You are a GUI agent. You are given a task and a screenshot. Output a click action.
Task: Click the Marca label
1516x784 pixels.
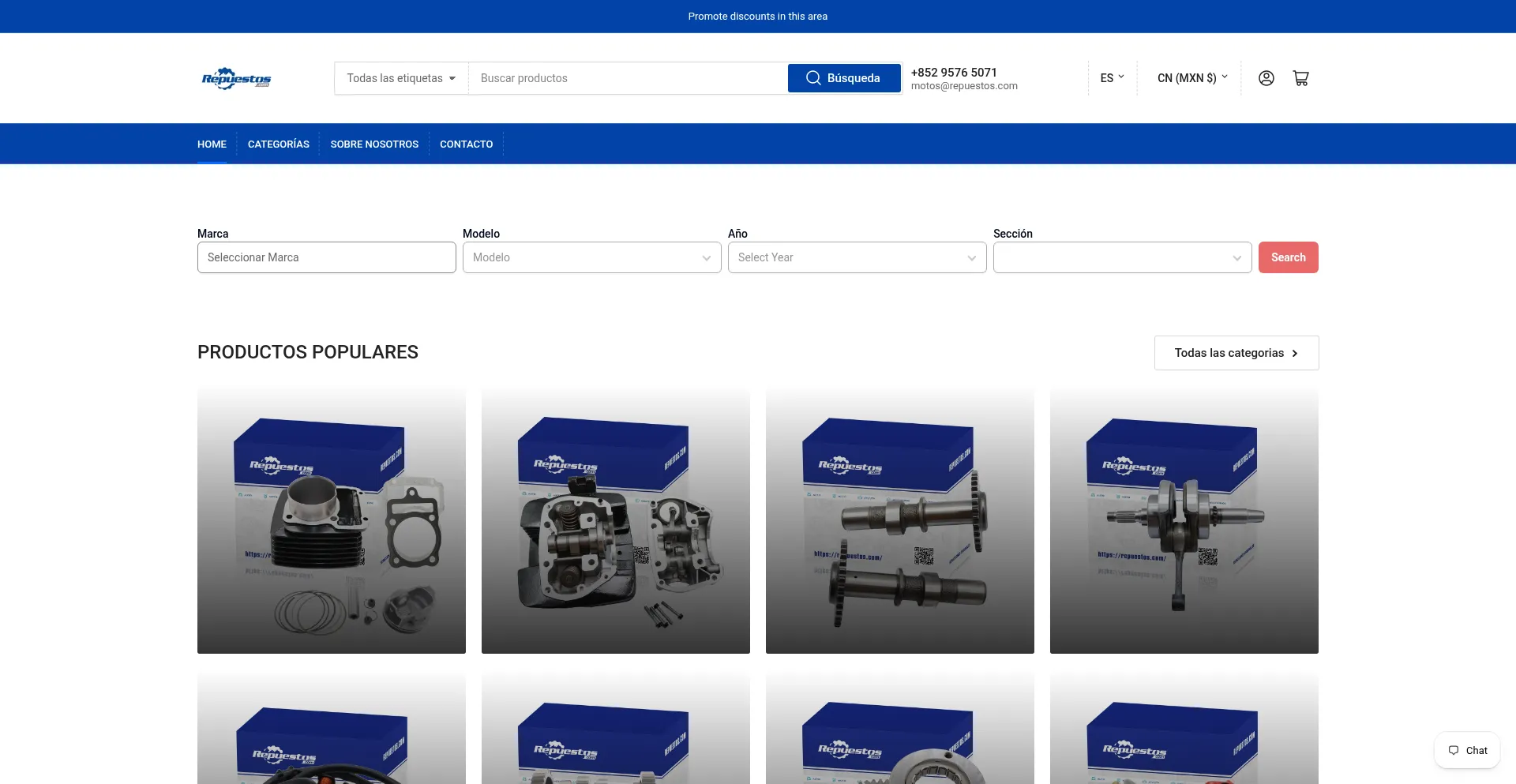pos(213,234)
